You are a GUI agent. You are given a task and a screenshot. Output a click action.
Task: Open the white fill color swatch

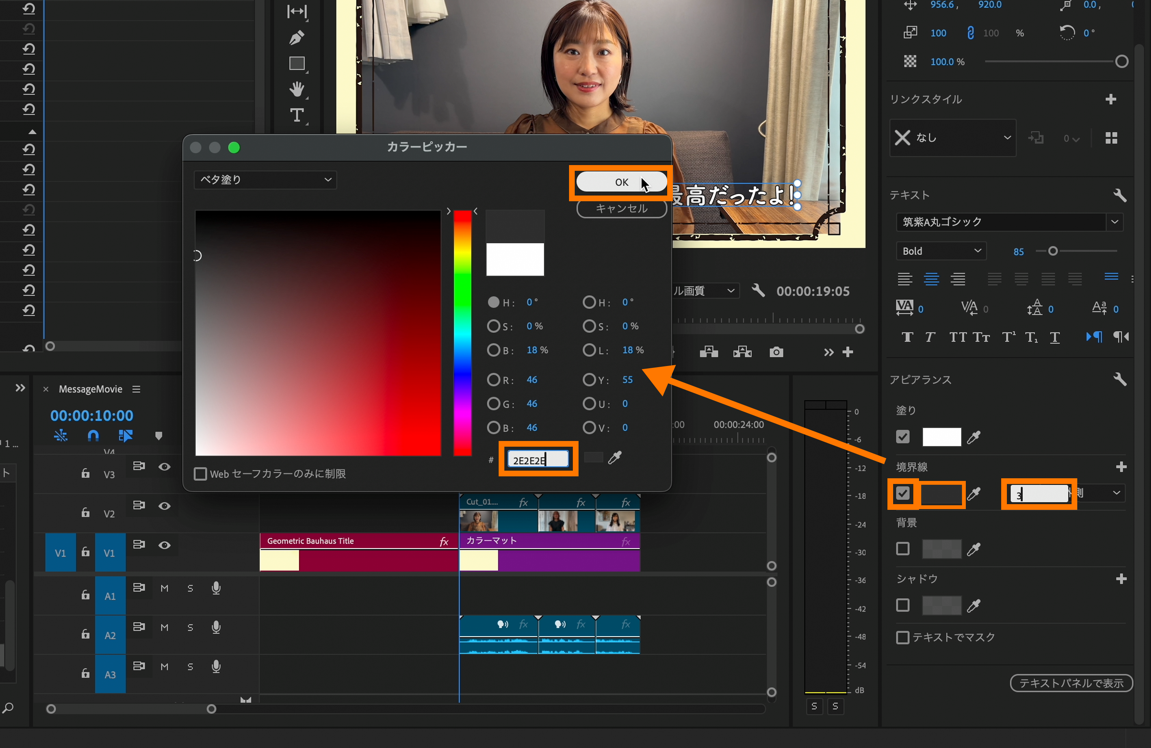[x=942, y=437]
